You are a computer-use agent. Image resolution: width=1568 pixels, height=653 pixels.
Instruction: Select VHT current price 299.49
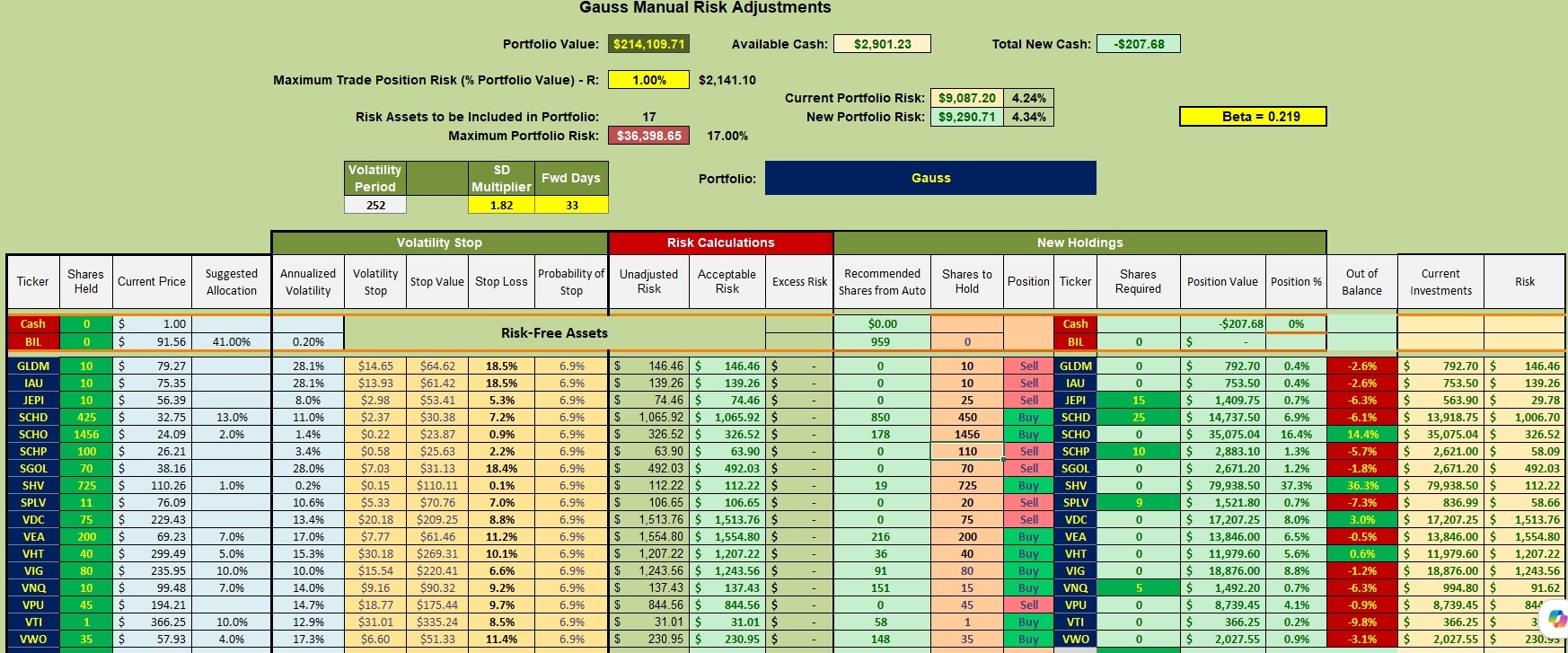click(152, 553)
